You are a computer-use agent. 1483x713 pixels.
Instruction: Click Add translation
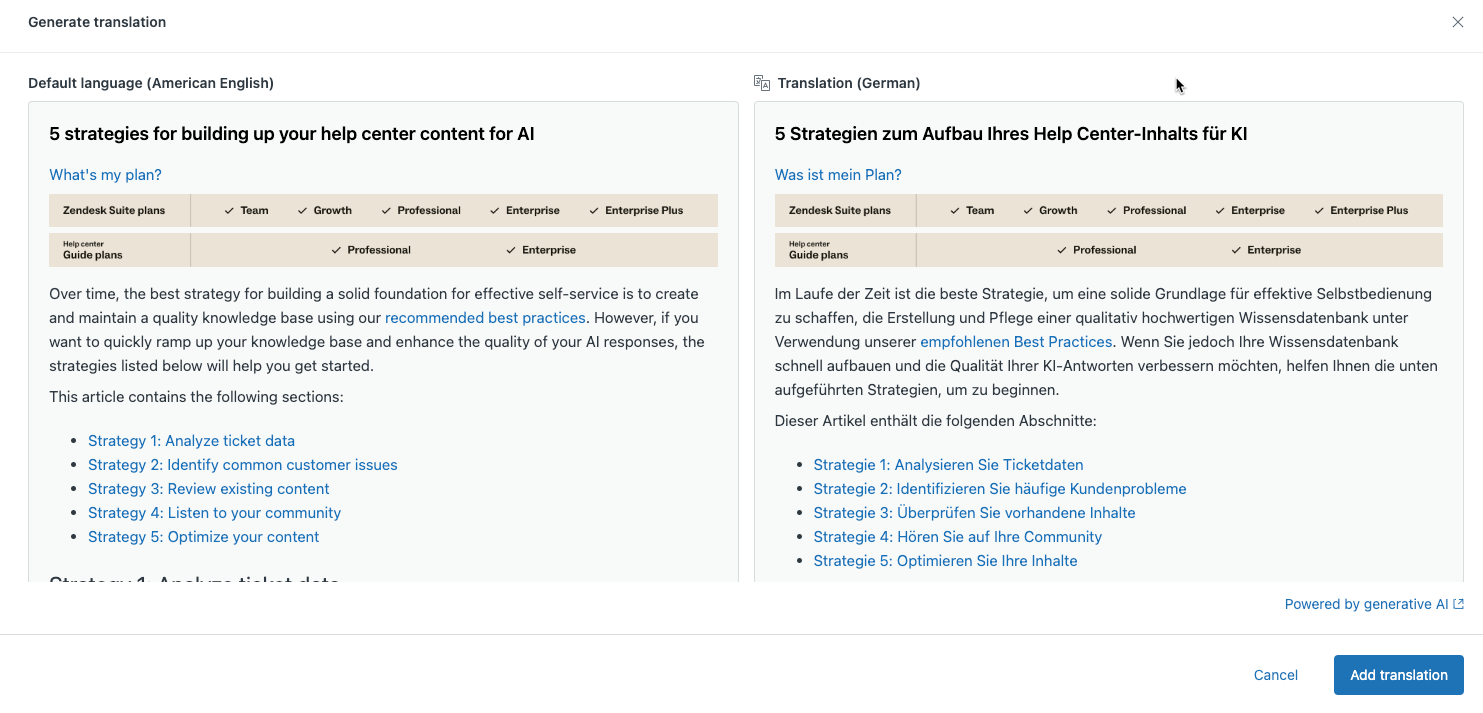pyautogui.click(x=1398, y=675)
